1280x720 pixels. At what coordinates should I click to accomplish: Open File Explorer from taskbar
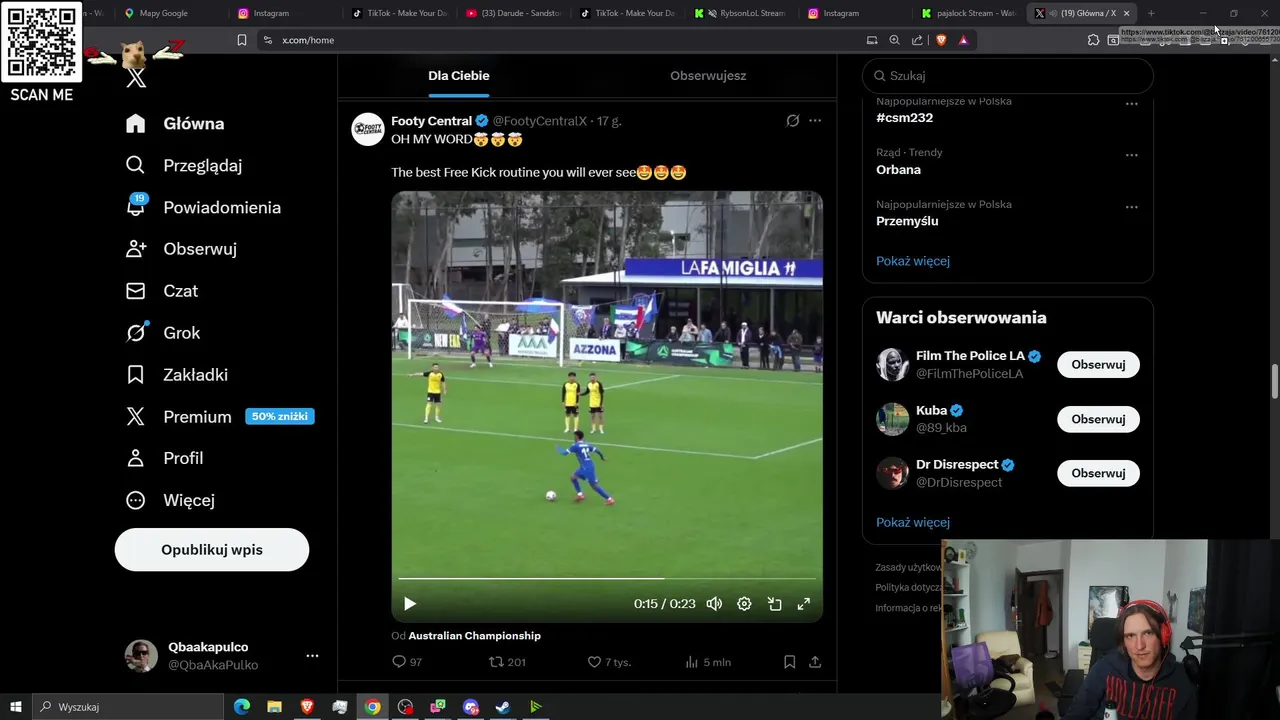(274, 707)
